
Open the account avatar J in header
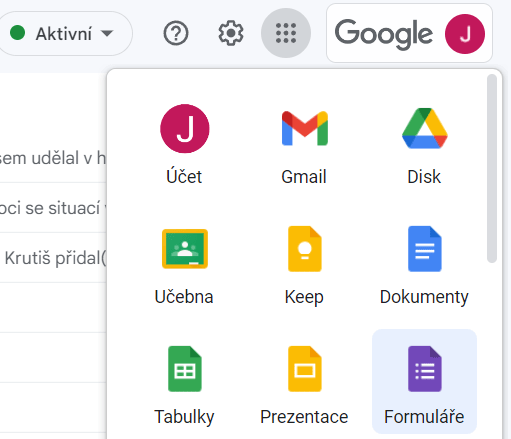point(465,34)
